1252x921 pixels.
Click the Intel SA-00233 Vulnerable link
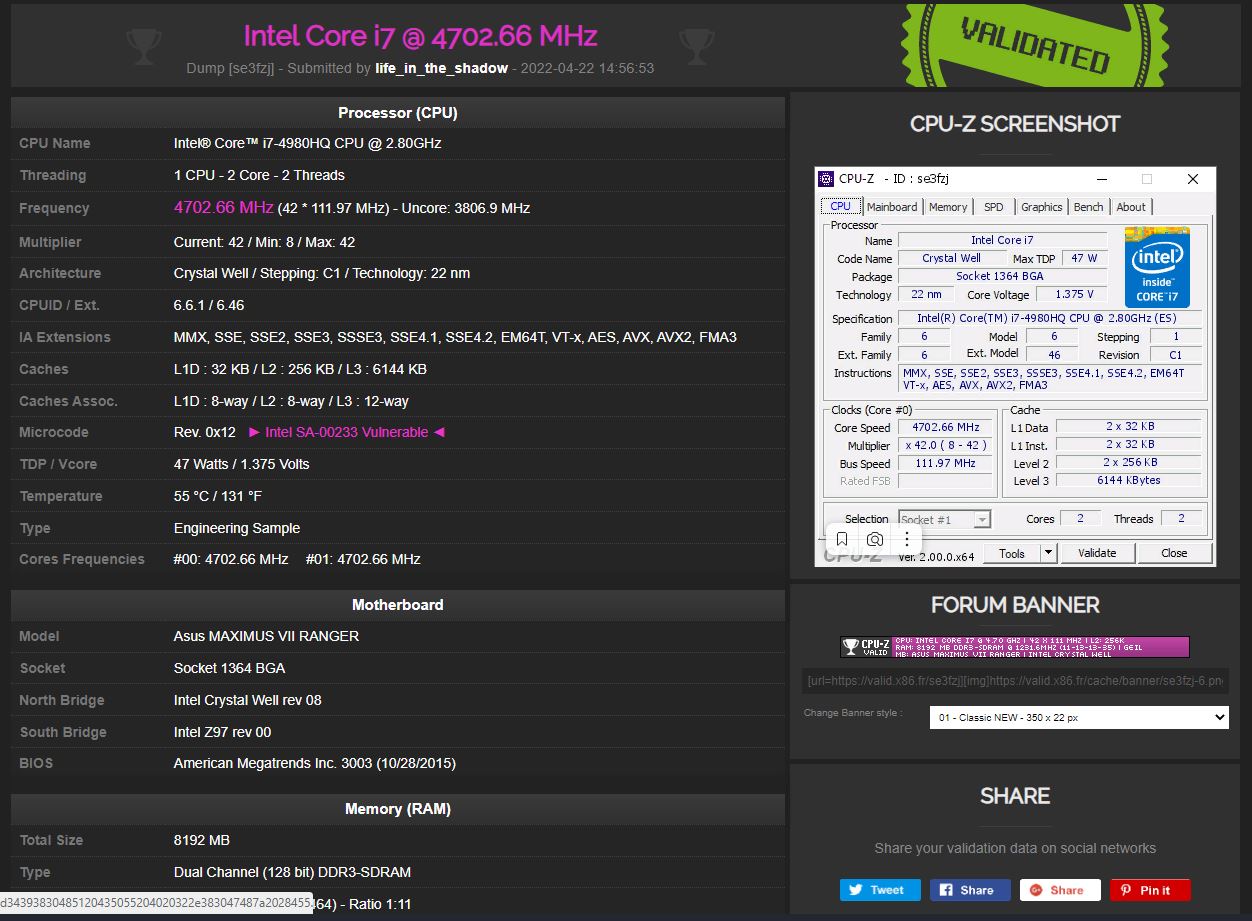pyautogui.click(x=346, y=432)
